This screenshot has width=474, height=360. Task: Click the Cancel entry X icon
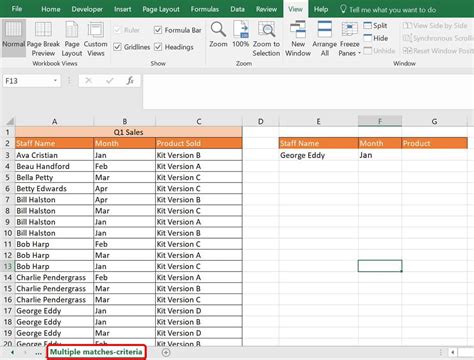pyautogui.click(x=88, y=81)
